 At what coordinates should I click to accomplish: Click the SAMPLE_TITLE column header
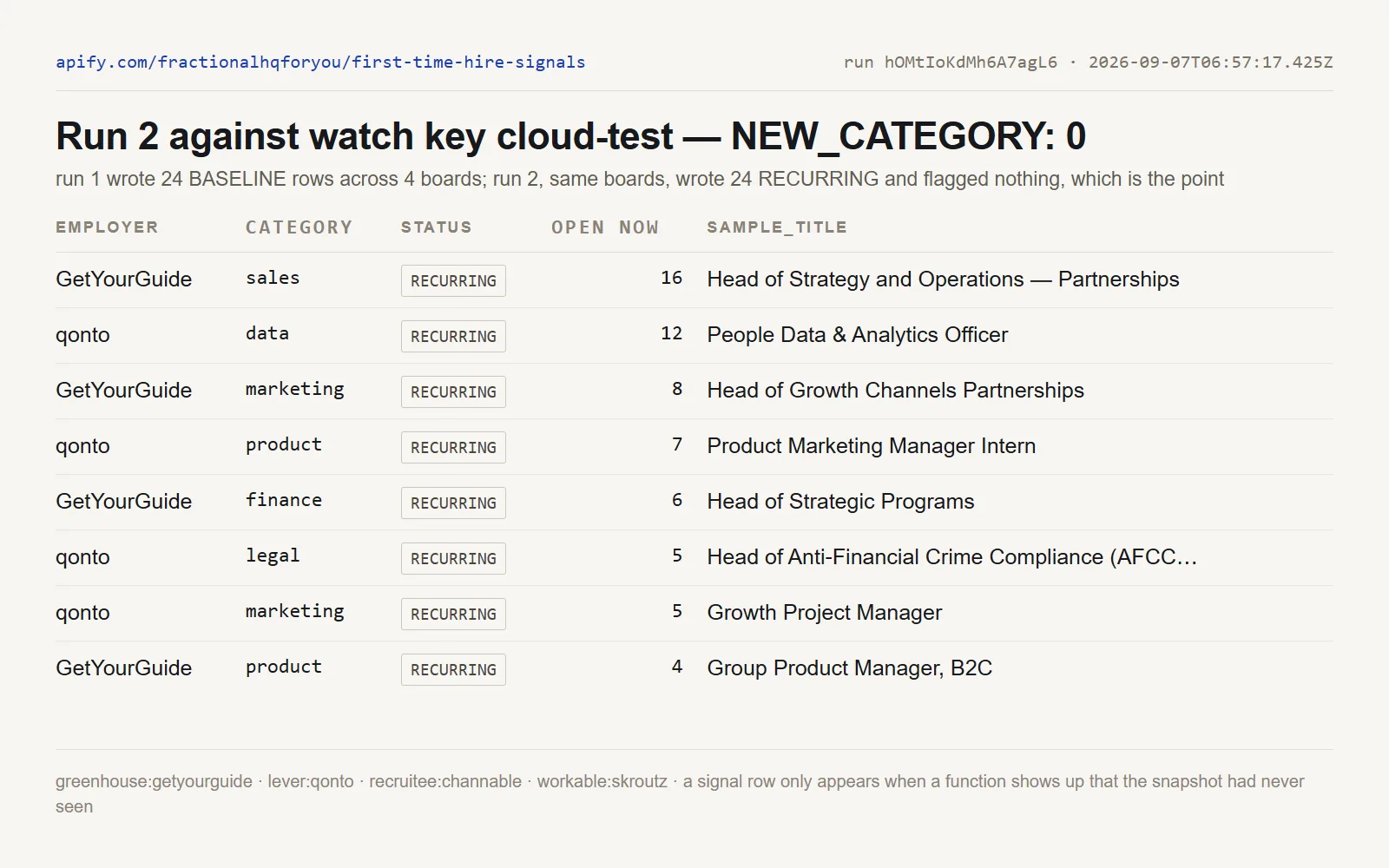pos(777,227)
